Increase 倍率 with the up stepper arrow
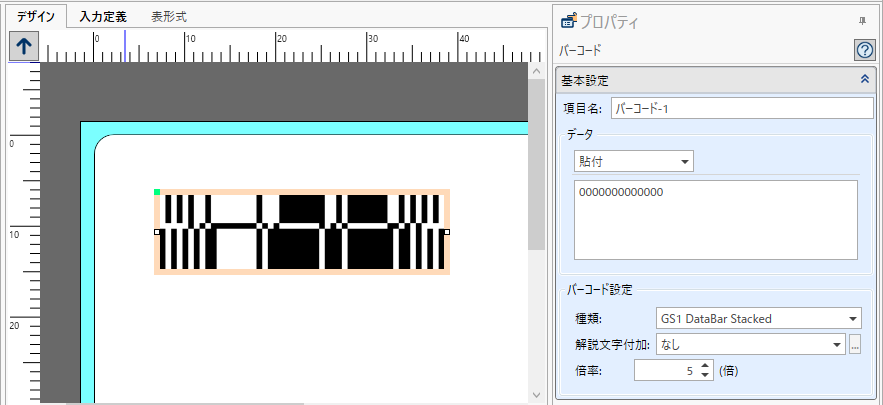Viewport: 883px width, 405px height. 706,366
